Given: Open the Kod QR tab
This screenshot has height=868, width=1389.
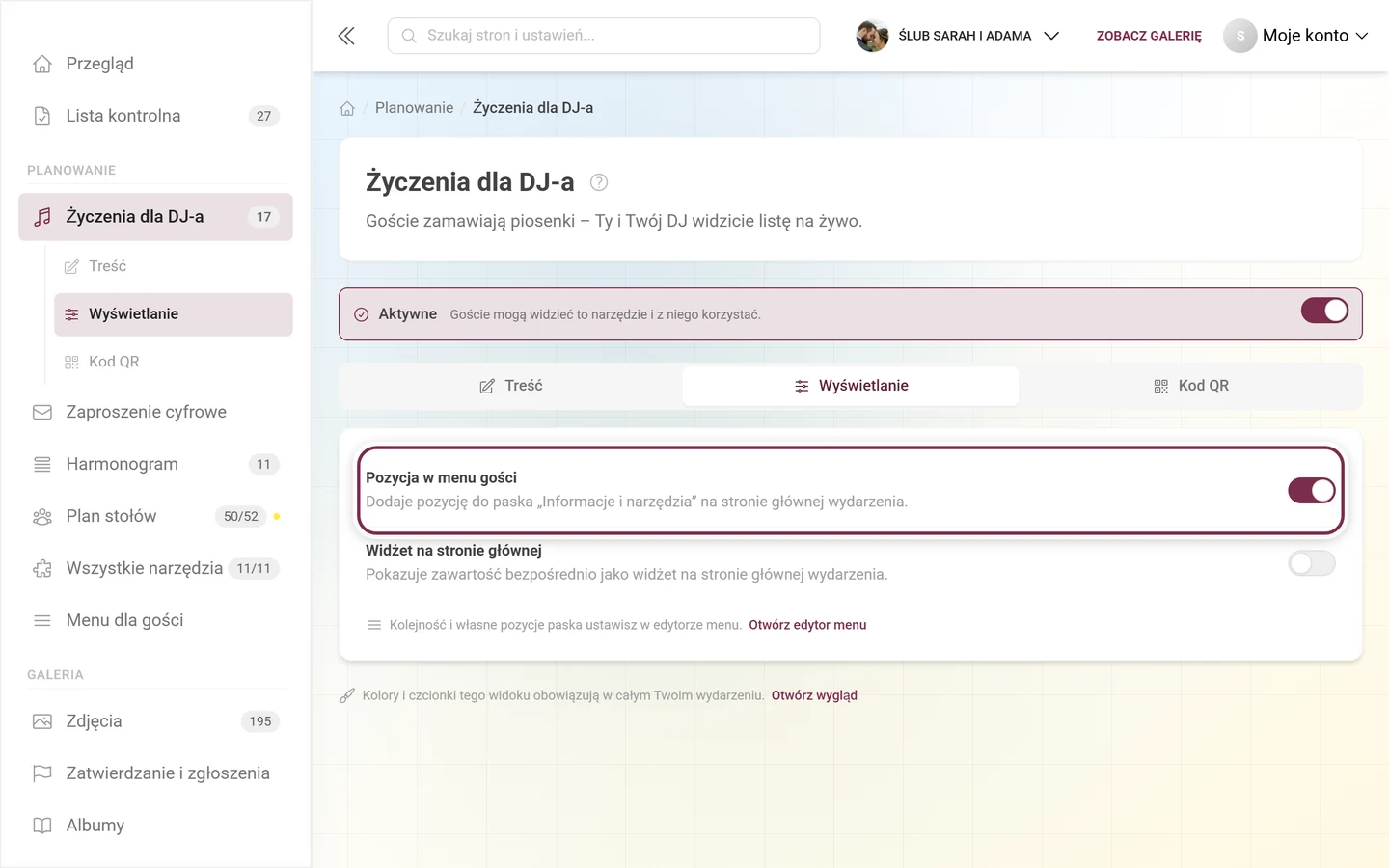Looking at the screenshot, I should click(x=1190, y=386).
